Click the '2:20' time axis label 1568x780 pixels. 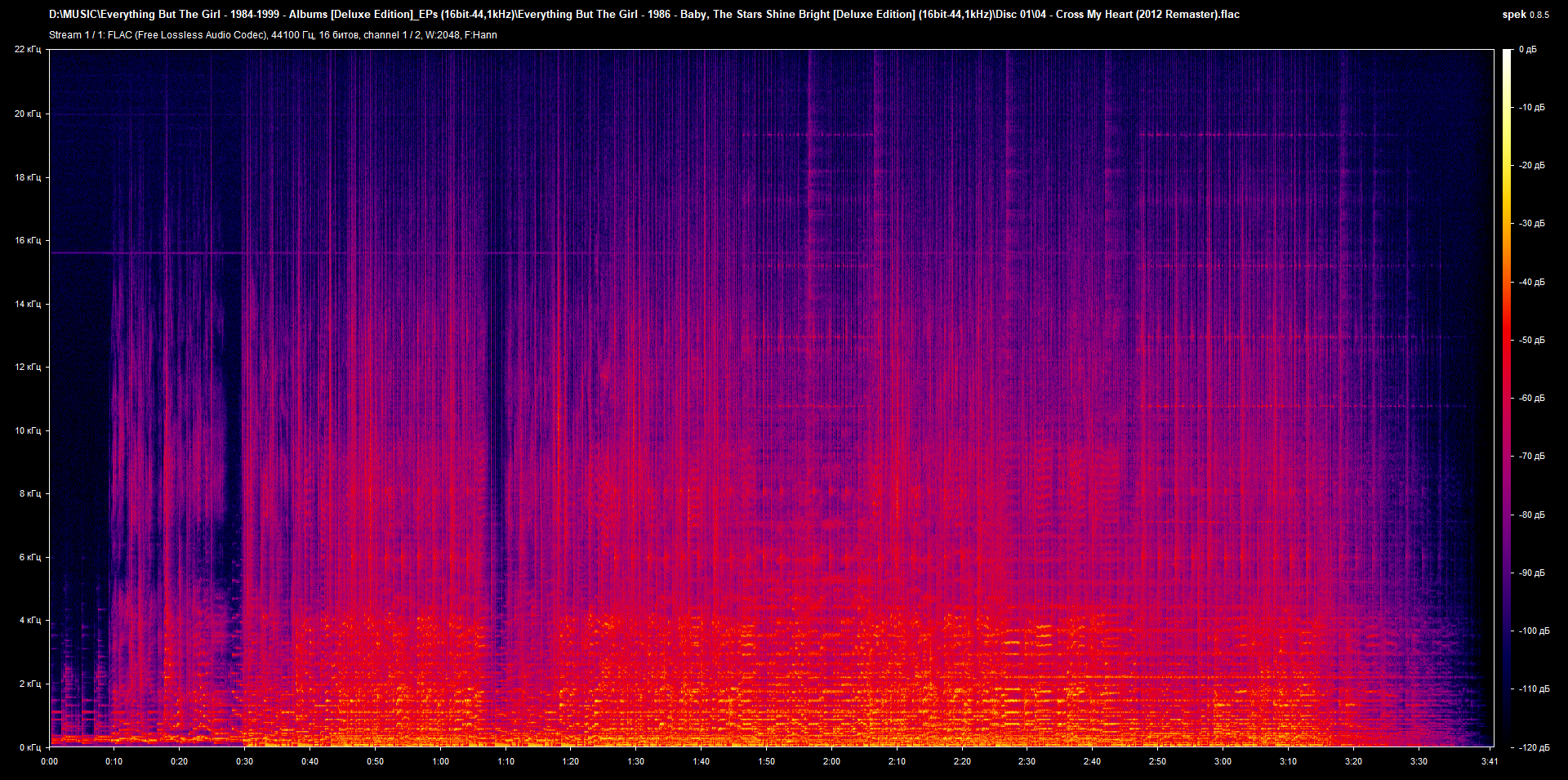[962, 761]
